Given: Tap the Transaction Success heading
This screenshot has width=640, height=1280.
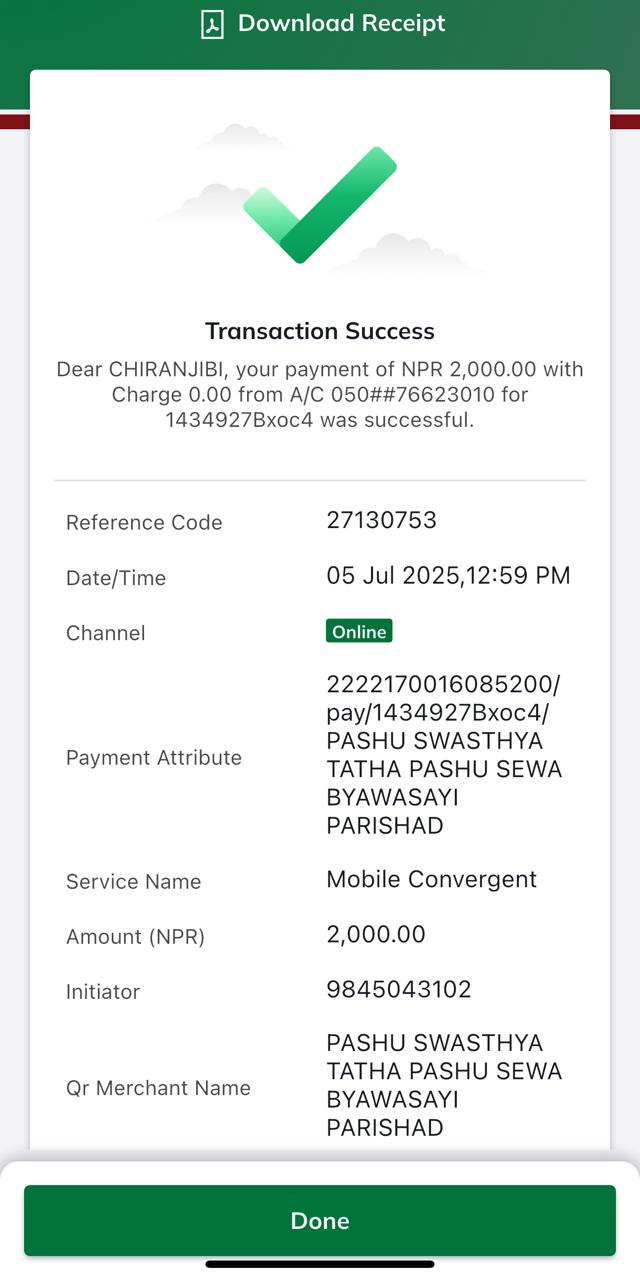Looking at the screenshot, I should pos(320,331).
